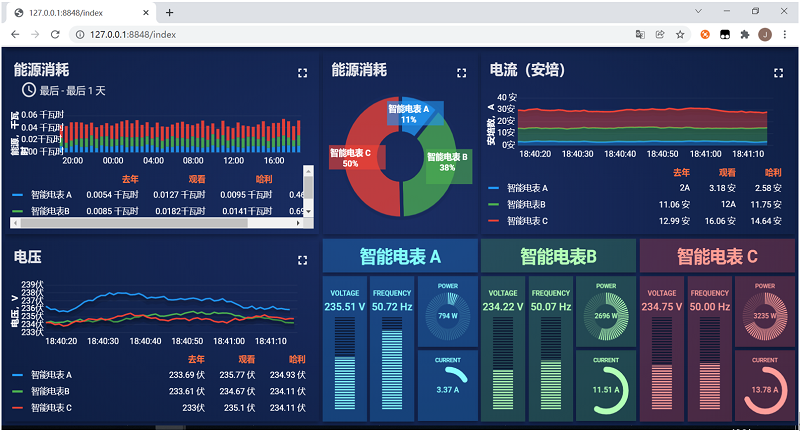Share this page using the share icon
The image size is (800, 432).
pyautogui.click(x=660, y=34)
